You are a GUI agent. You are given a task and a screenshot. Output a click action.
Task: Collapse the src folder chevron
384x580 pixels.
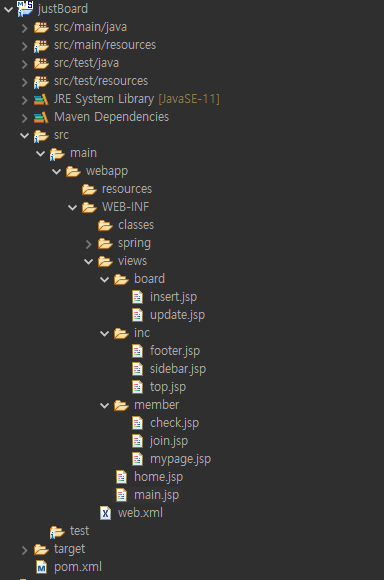(x=24, y=136)
